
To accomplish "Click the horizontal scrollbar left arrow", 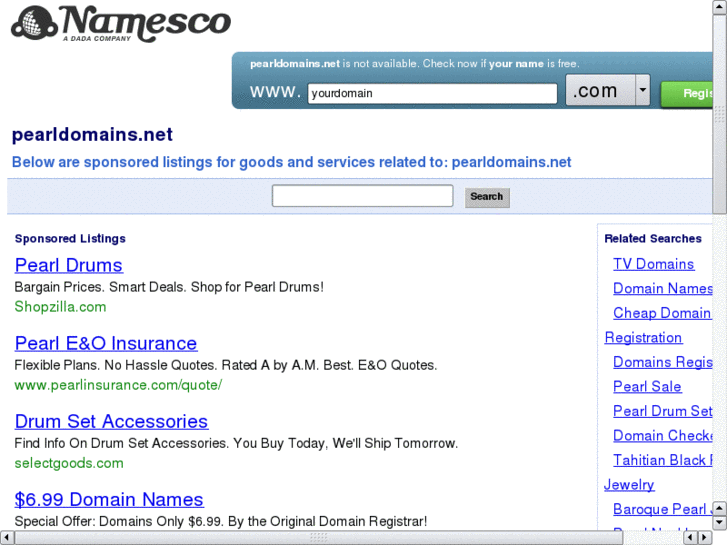I will click(6, 538).
